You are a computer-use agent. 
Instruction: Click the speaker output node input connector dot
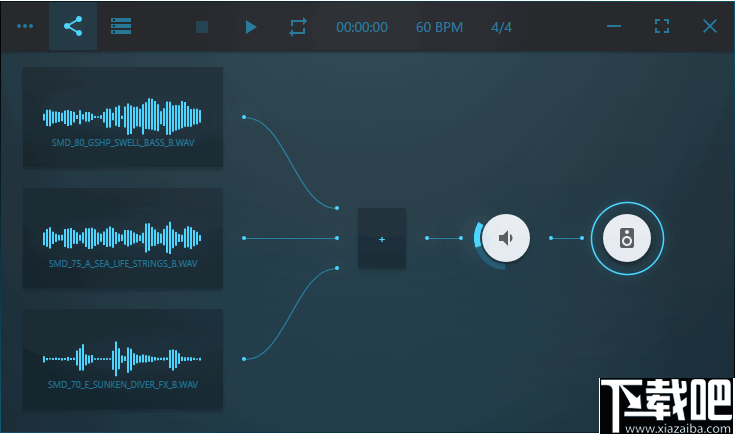coord(582,238)
